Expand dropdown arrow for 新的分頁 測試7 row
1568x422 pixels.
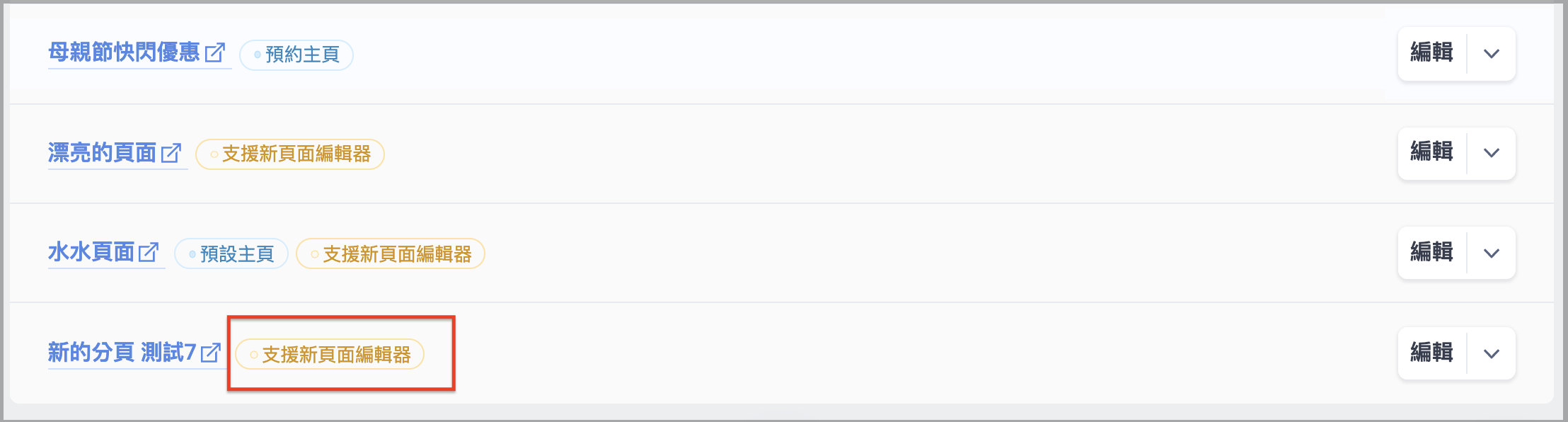[x=1492, y=353]
